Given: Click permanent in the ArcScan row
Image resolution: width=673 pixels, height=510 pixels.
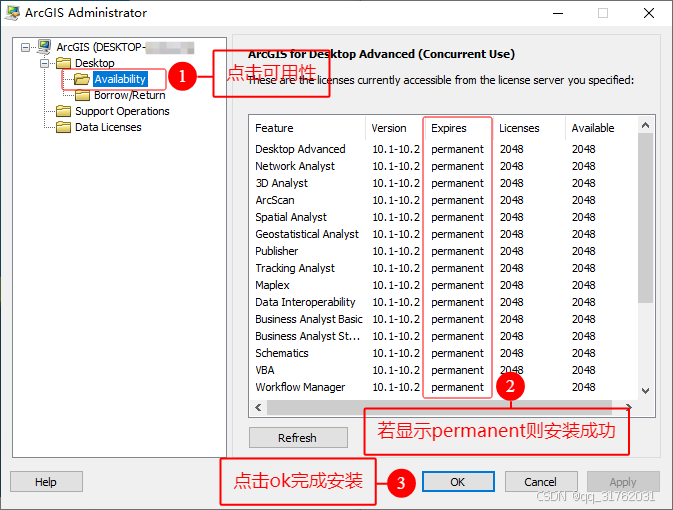Looking at the screenshot, I should (458, 200).
